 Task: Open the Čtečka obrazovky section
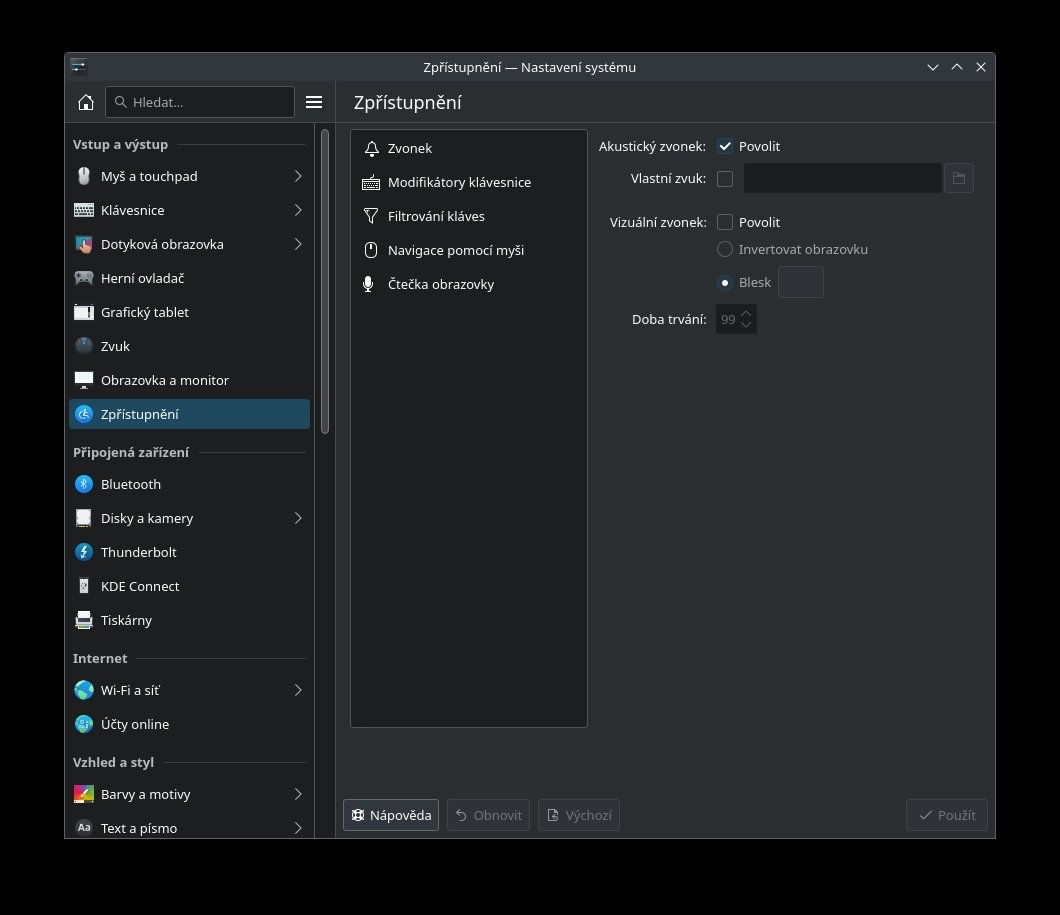(440, 284)
